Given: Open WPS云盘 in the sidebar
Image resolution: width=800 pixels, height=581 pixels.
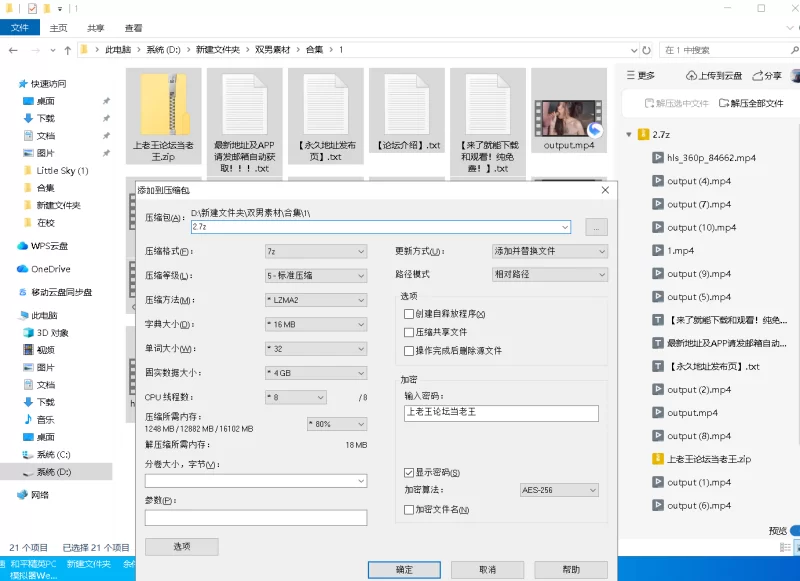Looking at the screenshot, I should click(x=50, y=245).
